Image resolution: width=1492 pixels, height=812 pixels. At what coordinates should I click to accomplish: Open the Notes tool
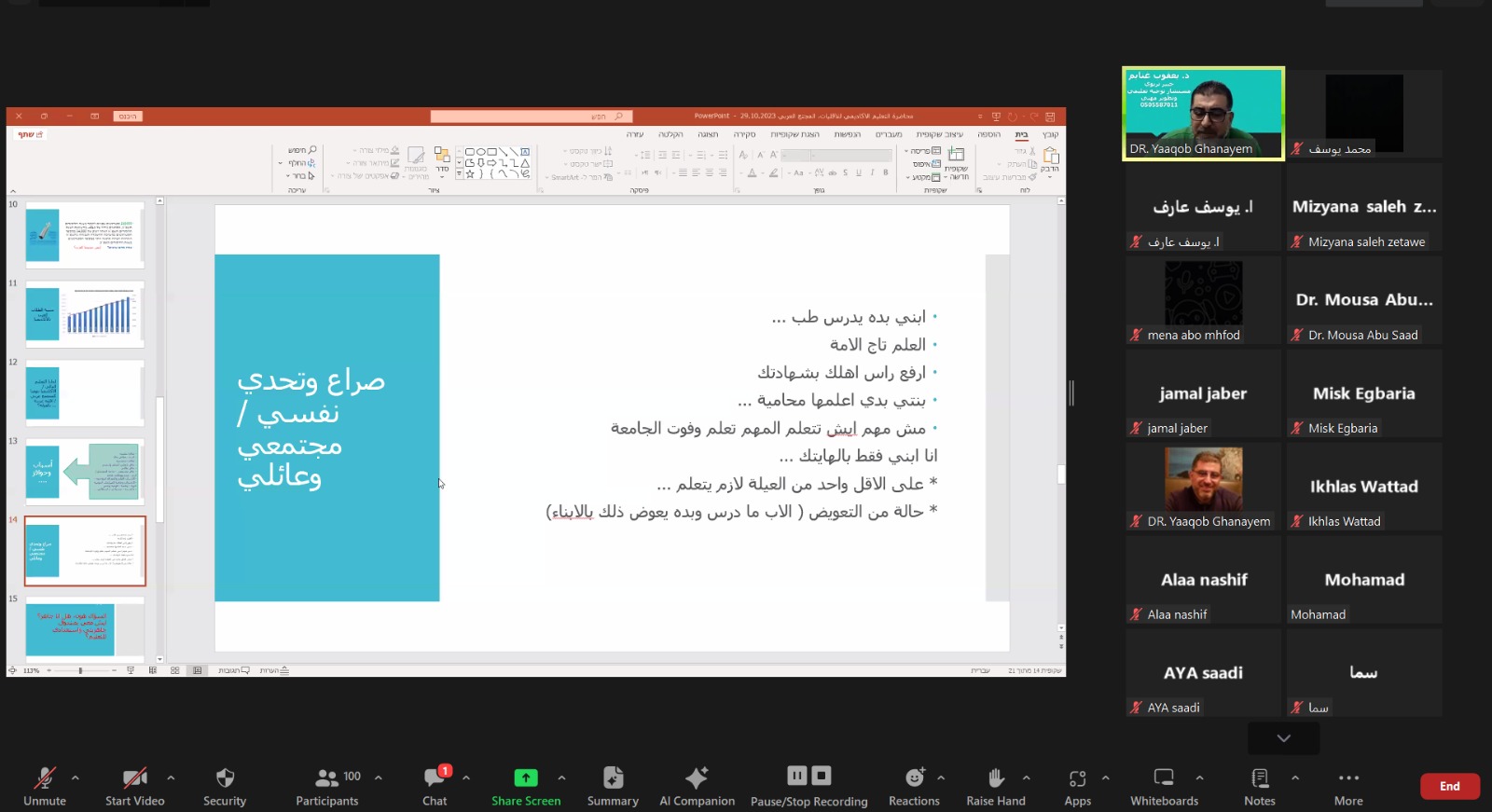(x=1260, y=778)
